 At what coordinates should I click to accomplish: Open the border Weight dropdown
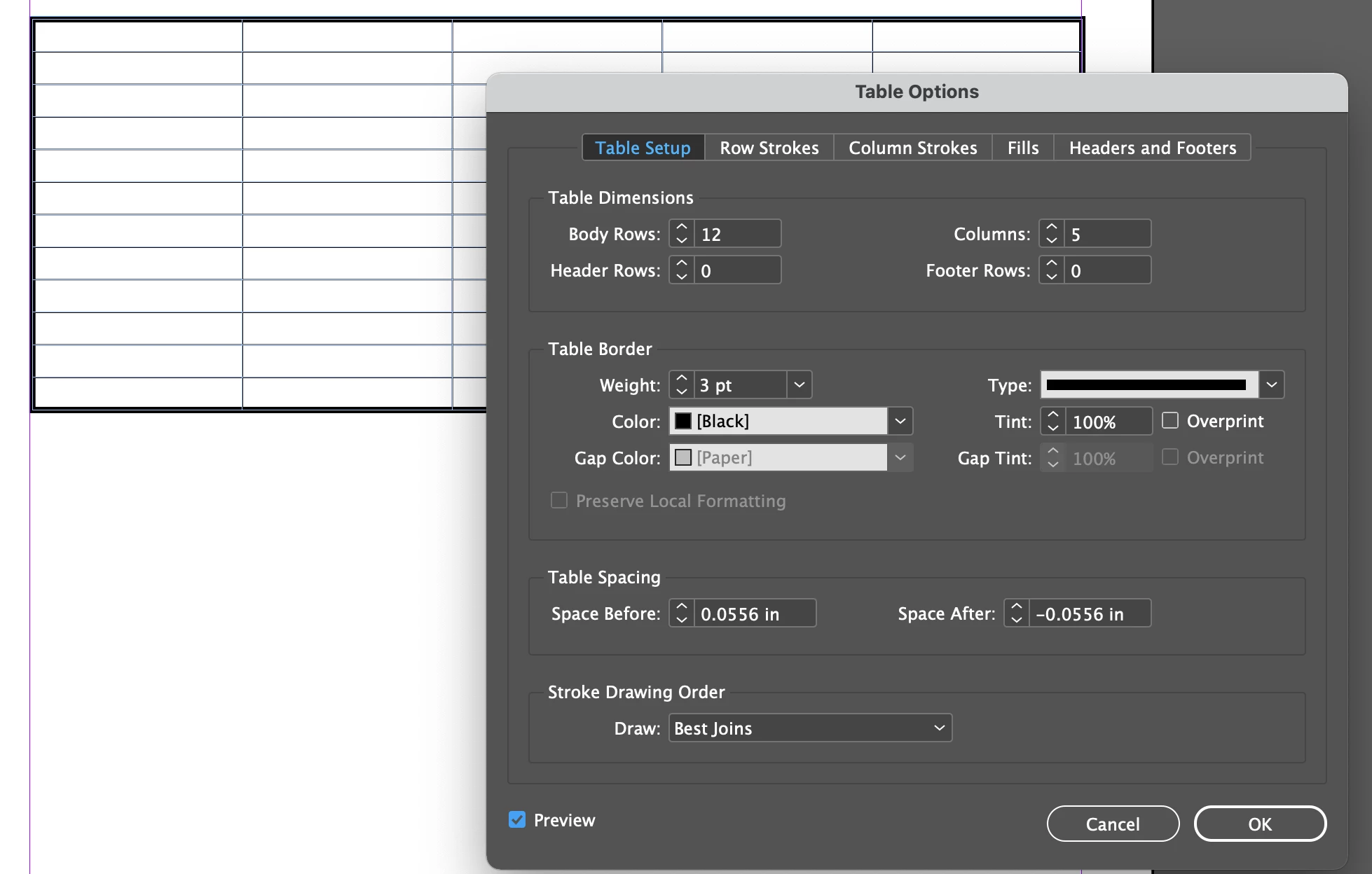[x=799, y=384]
